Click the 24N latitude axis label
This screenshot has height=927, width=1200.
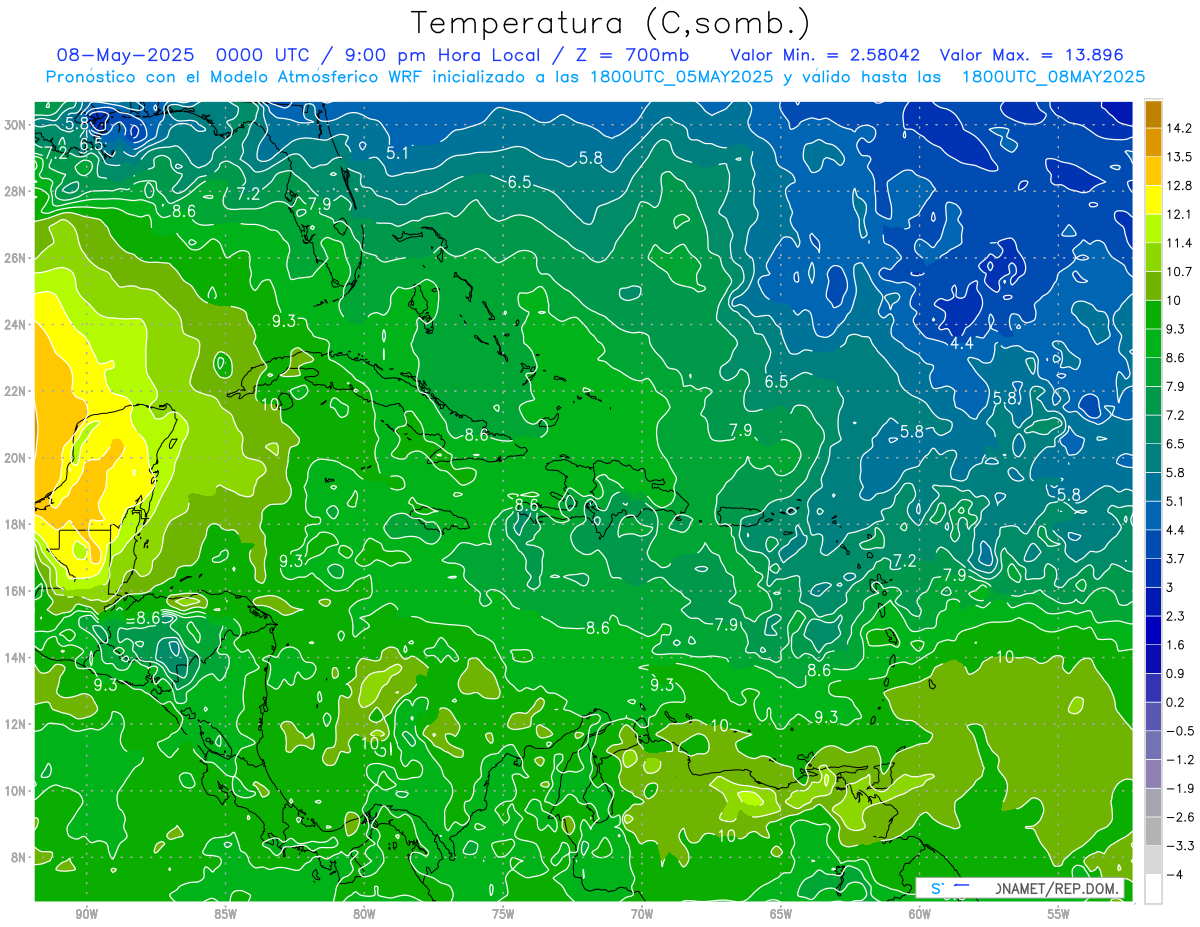(14, 324)
